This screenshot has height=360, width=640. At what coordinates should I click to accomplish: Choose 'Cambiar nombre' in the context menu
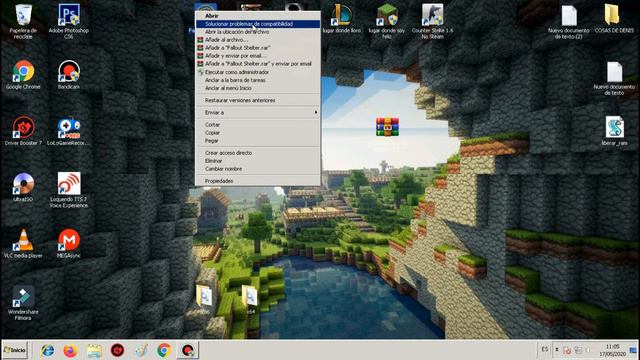tap(258, 169)
